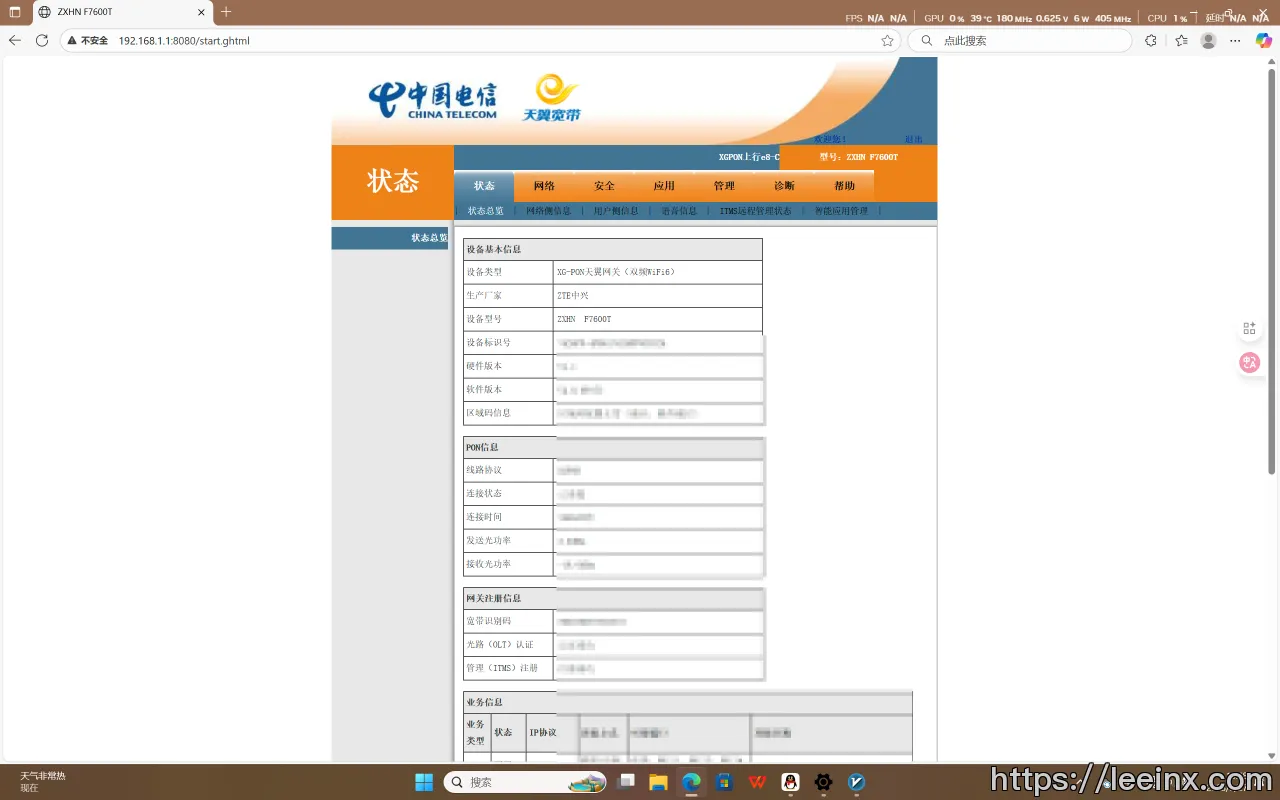Select 状态总览 in the left sidebar
The width and height of the screenshot is (1280, 800).
point(428,238)
